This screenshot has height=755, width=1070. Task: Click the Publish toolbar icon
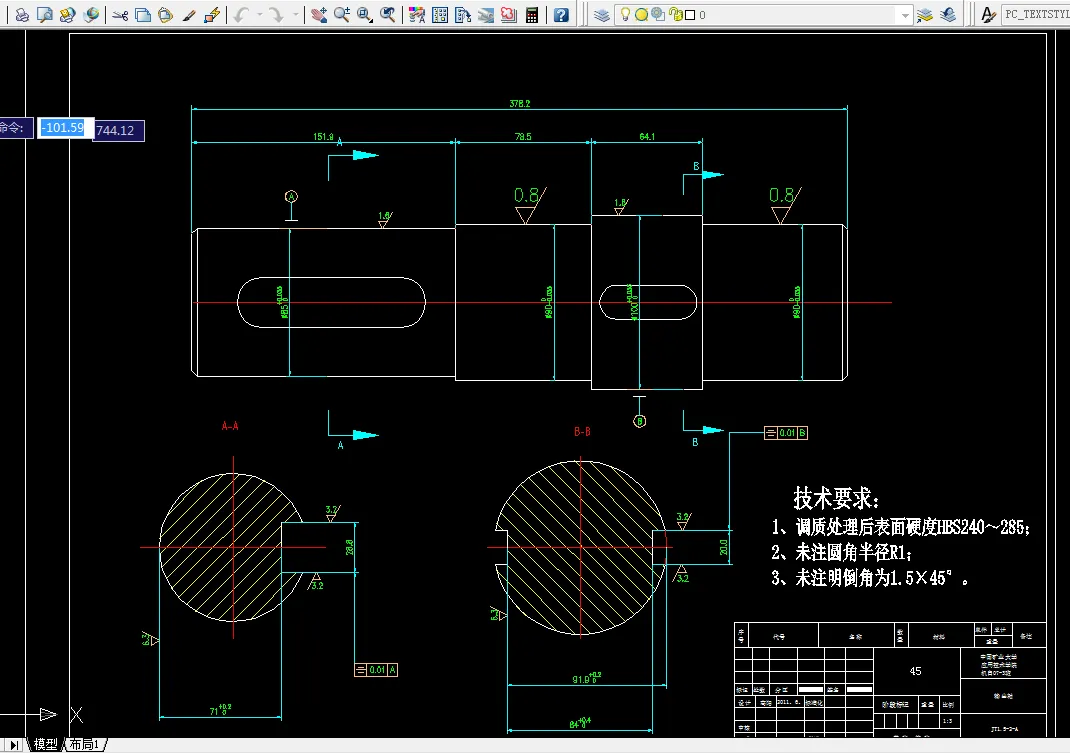[x=68, y=14]
